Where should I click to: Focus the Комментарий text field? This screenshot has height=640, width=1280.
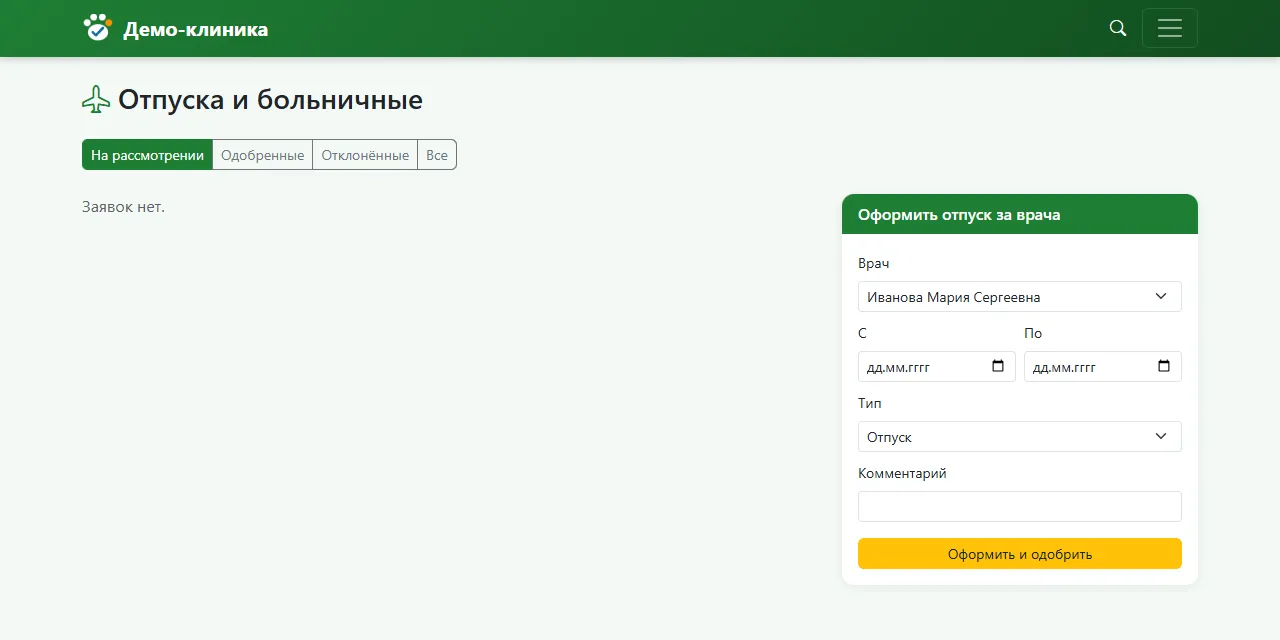(x=1019, y=506)
